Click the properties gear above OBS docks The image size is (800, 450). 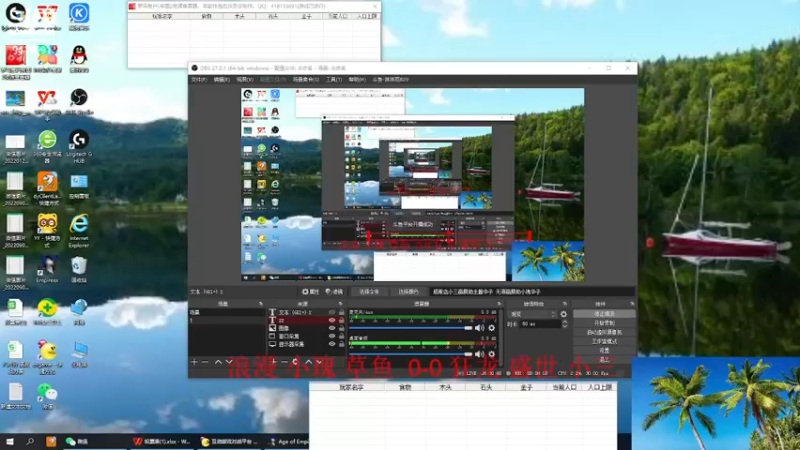click(x=310, y=292)
